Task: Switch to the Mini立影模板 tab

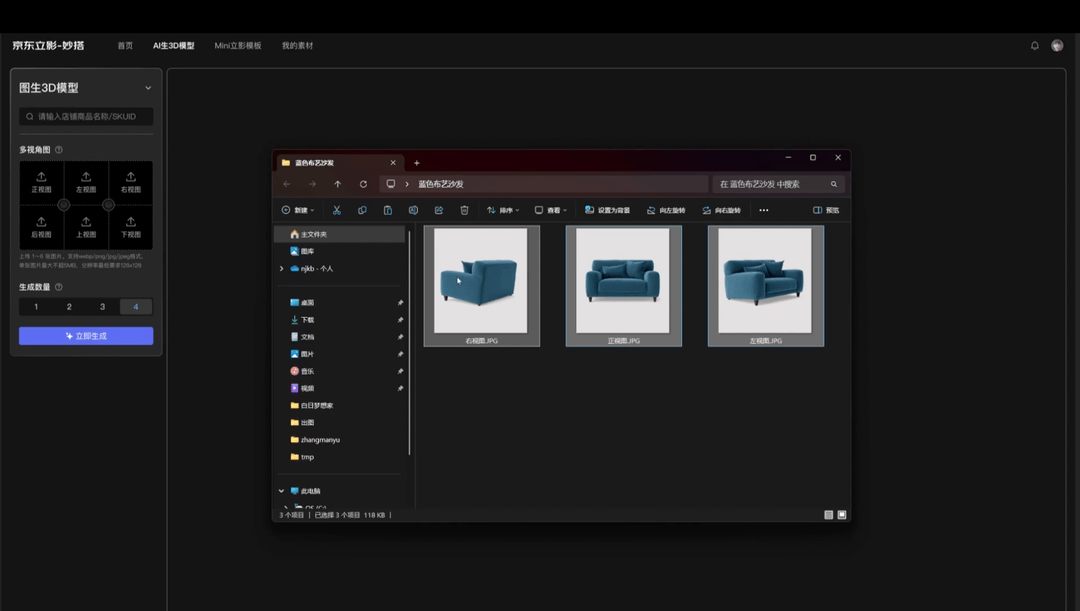Action: point(238,46)
